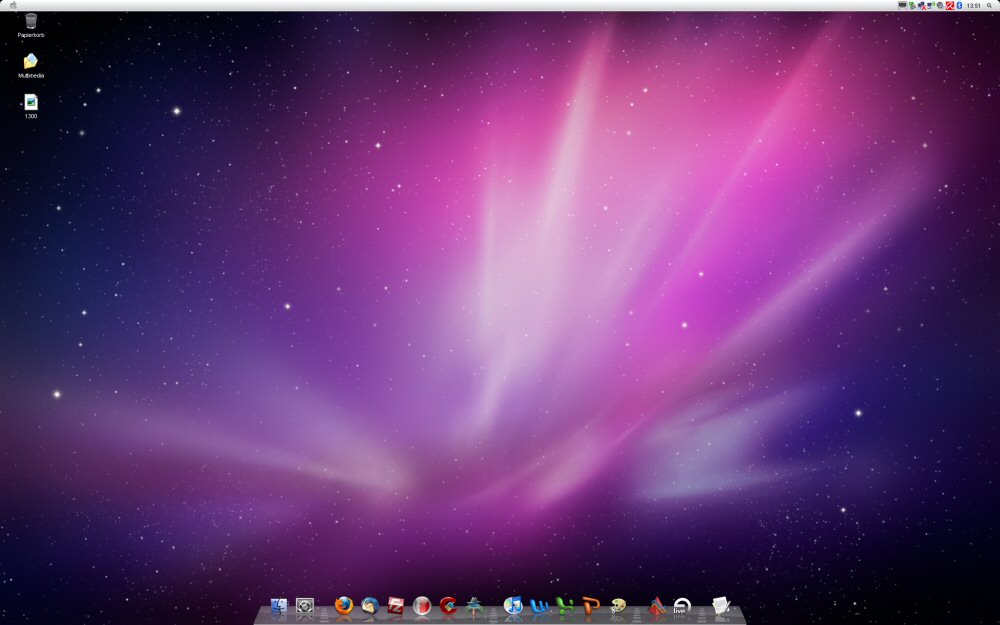Open Excel from the dock
Viewport: 1000px width, 625px height.
tap(566, 606)
